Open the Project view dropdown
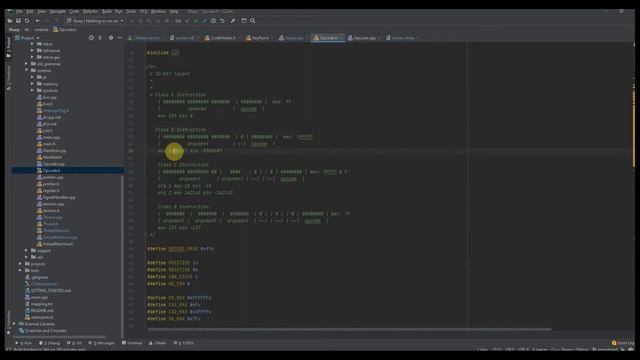 click(28, 38)
